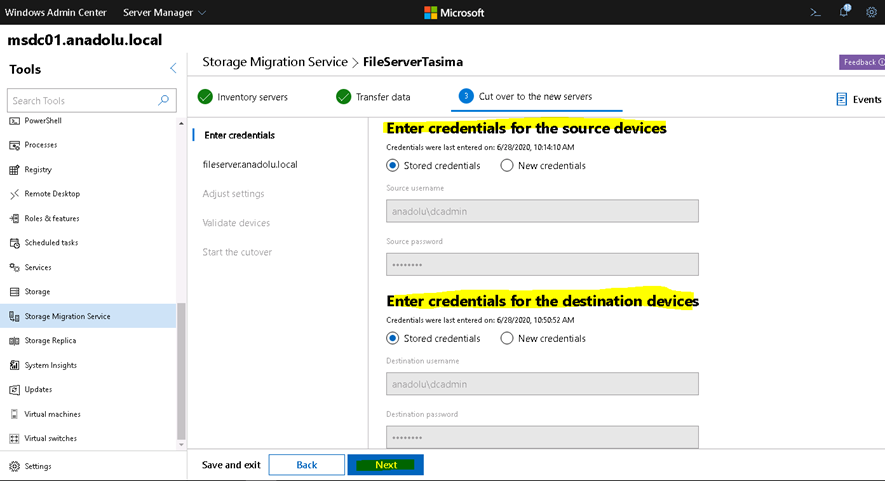Click the Services gears icon
This screenshot has width=885, height=481.
pos(14,267)
